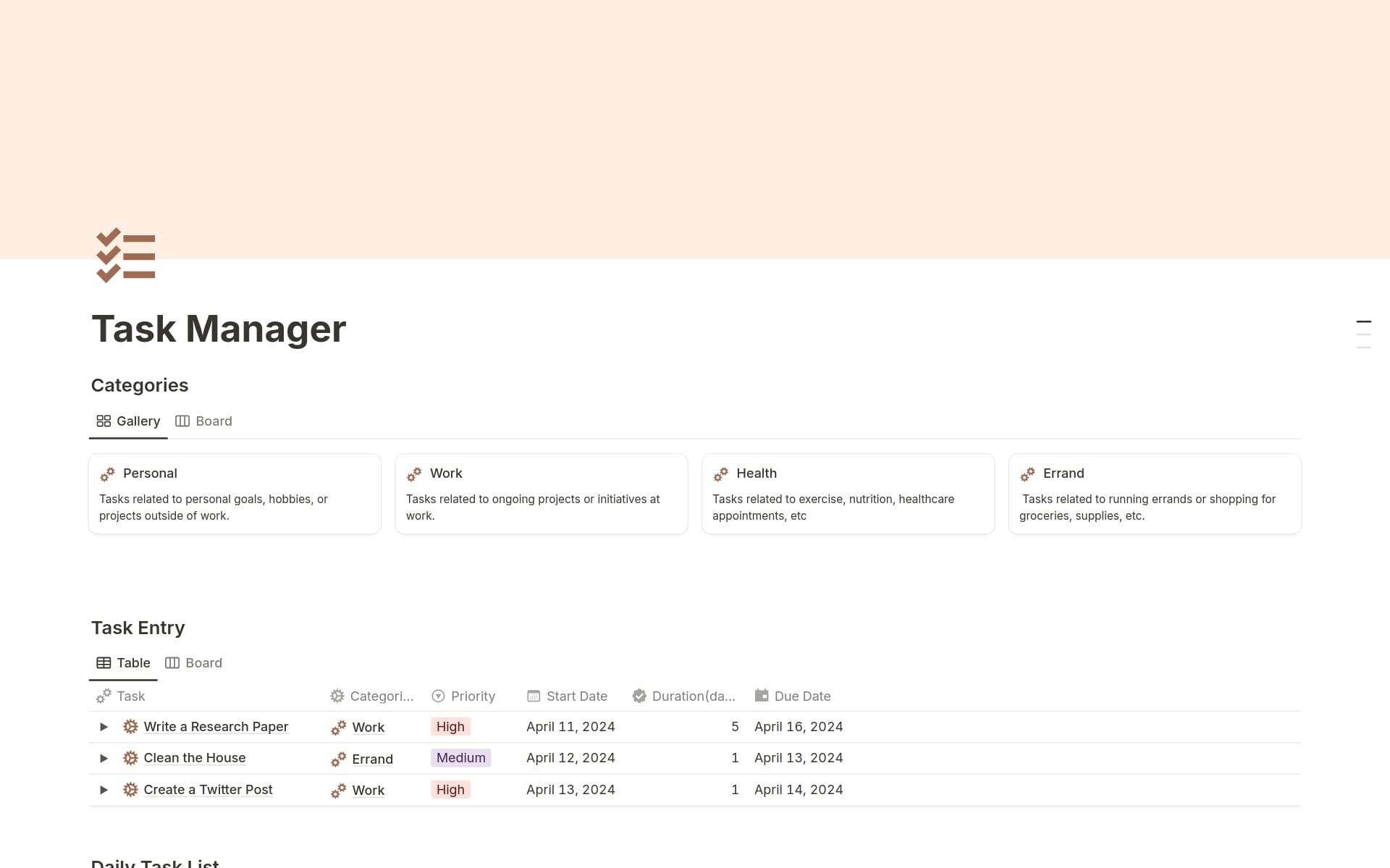Click the gear icon on the Work category card
The width and height of the screenshot is (1390, 868).
[x=416, y=473]
